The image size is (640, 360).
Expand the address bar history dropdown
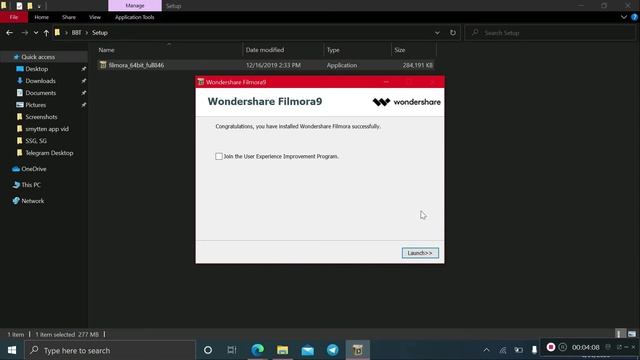click(437, 33)
